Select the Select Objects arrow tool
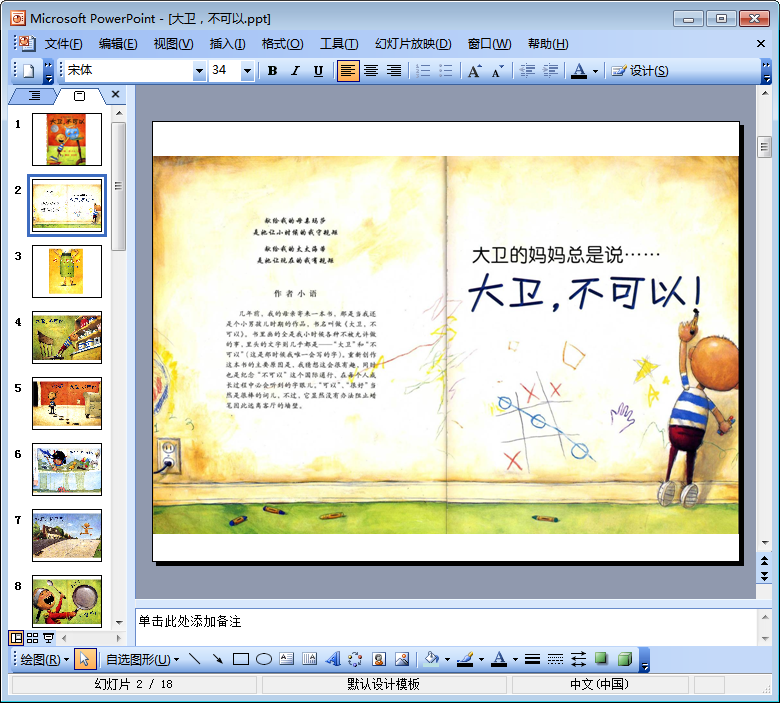The image size is (780, 703). click(x=85, y=660)
